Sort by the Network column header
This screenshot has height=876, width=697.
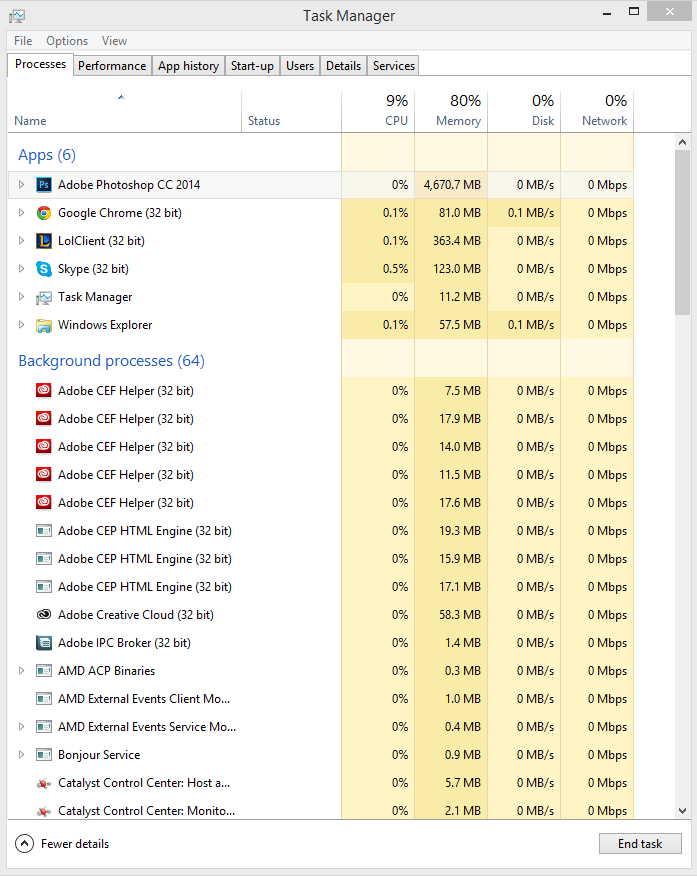tap(597, 112)
